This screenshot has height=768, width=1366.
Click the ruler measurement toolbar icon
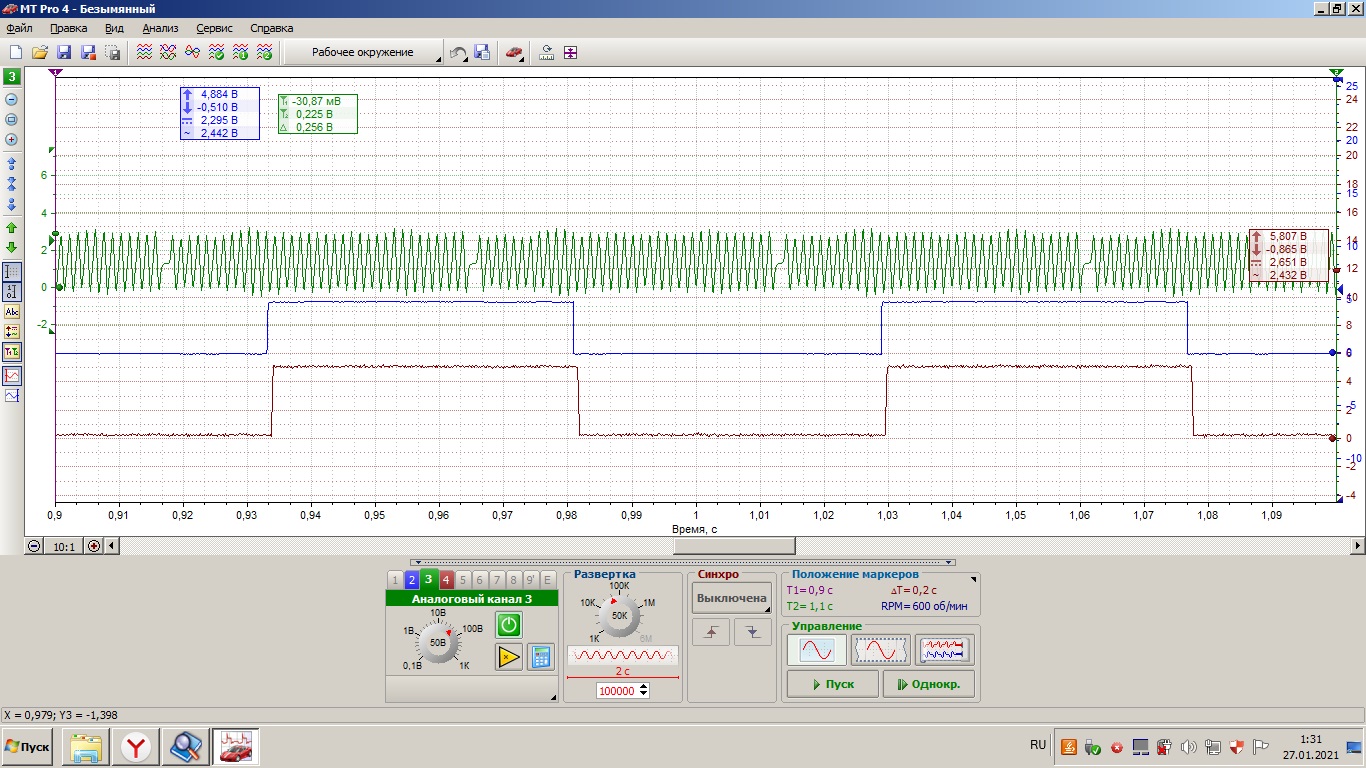tap(547, 52)
